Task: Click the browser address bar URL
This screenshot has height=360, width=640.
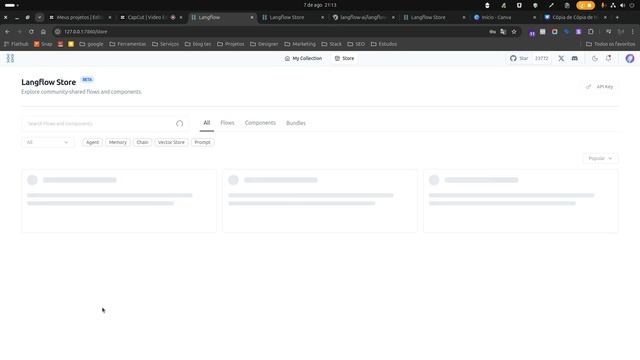Action: [86, 31]
